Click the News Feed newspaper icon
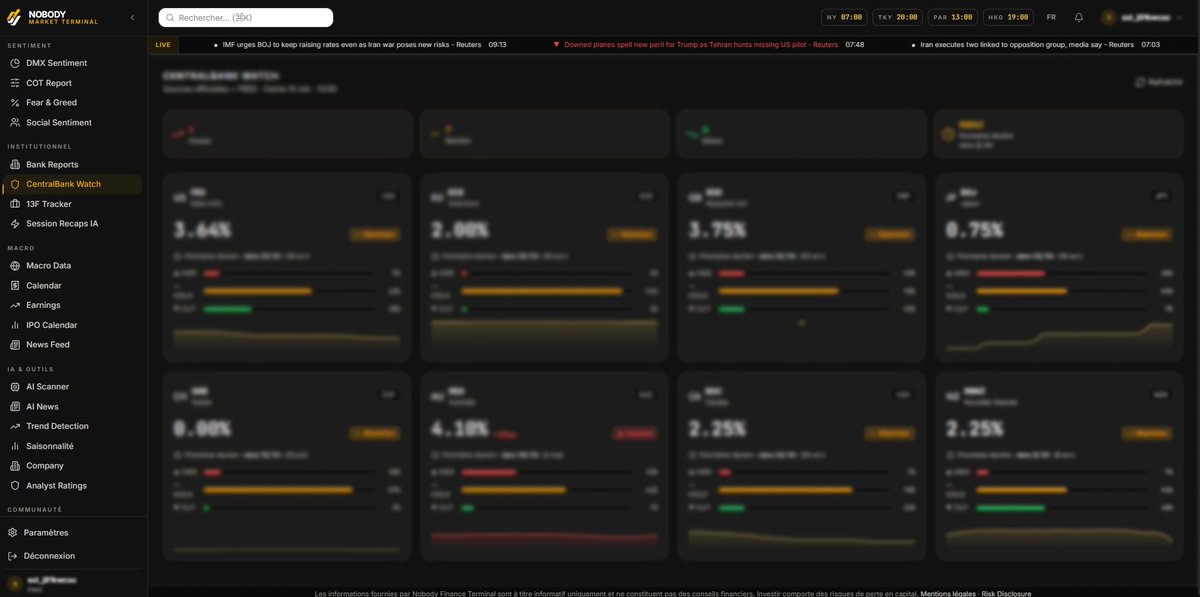 tap(15, 344)
